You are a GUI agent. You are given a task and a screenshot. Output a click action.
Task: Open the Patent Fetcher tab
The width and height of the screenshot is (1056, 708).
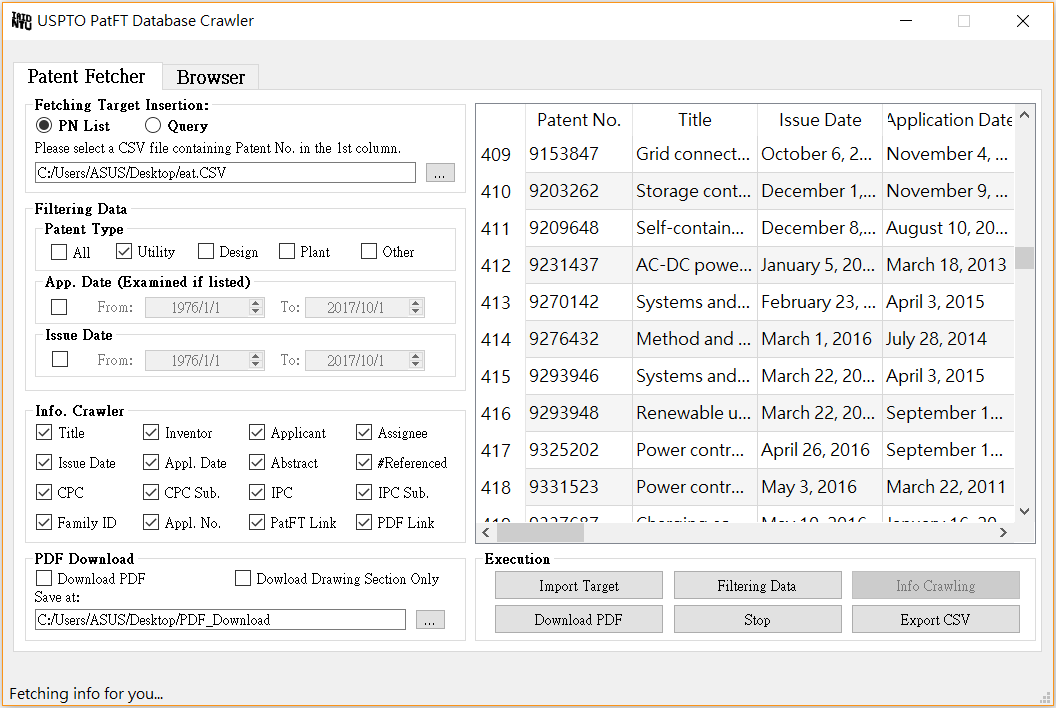[x=87, y=76]
